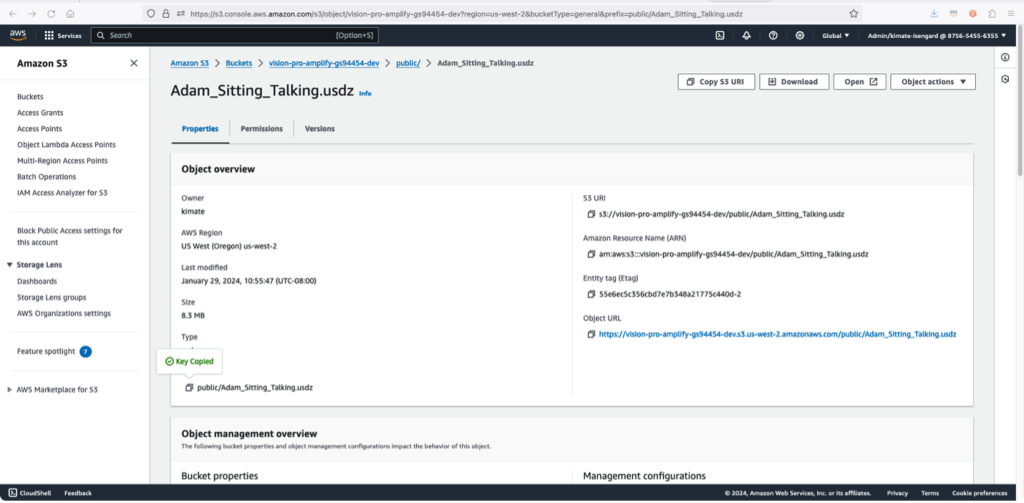
Task: Focus the AWS console Search field
Action: (234, 36)
